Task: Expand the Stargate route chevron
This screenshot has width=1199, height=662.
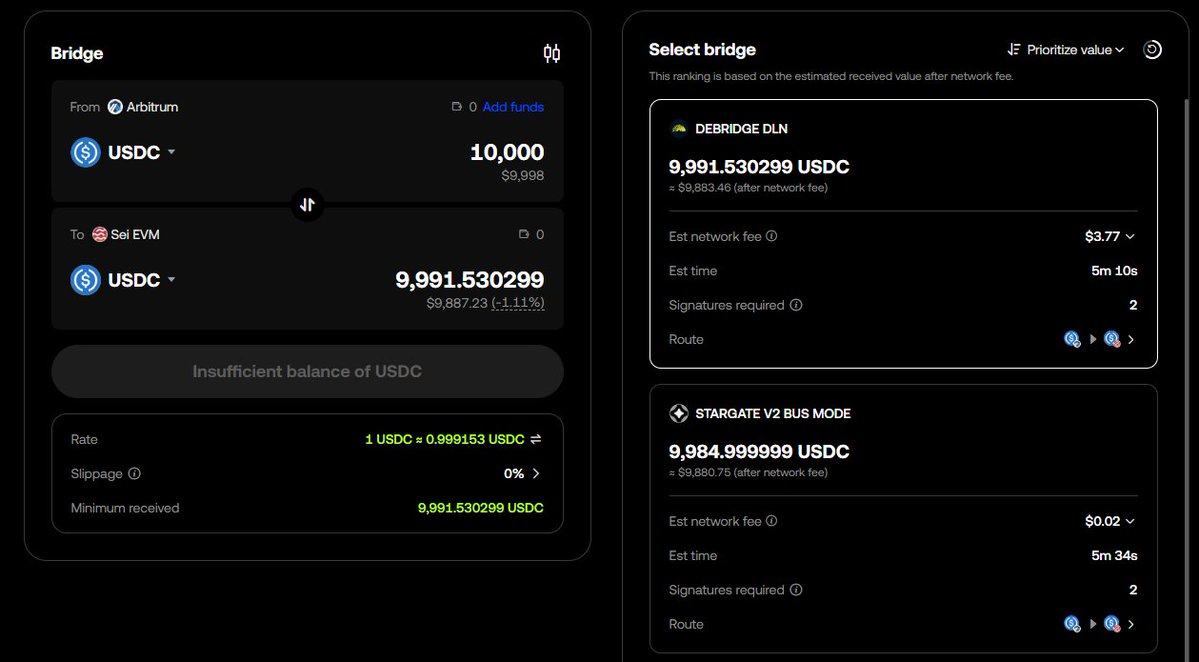Action: pyautogui.click(x=1131, y=625)
